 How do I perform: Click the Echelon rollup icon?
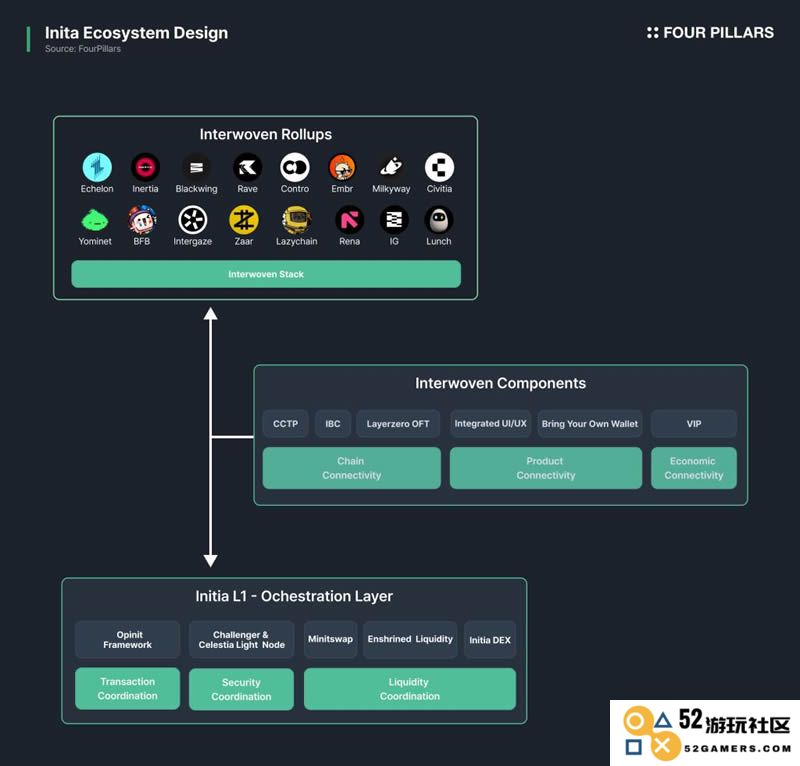click(x=97, y=167)
